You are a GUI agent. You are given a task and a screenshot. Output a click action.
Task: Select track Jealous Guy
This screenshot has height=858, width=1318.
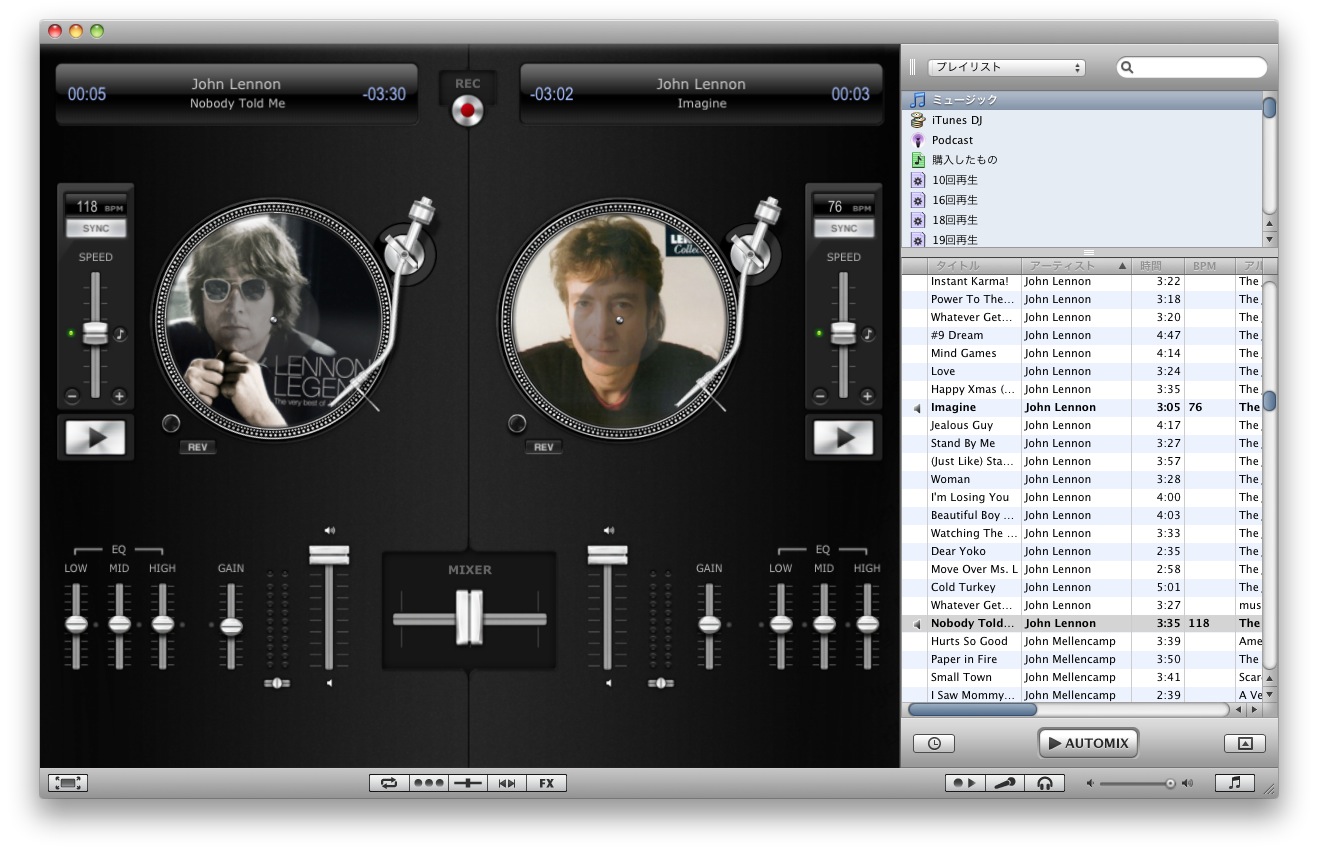pyautogui.click(x=1082, y=425)
